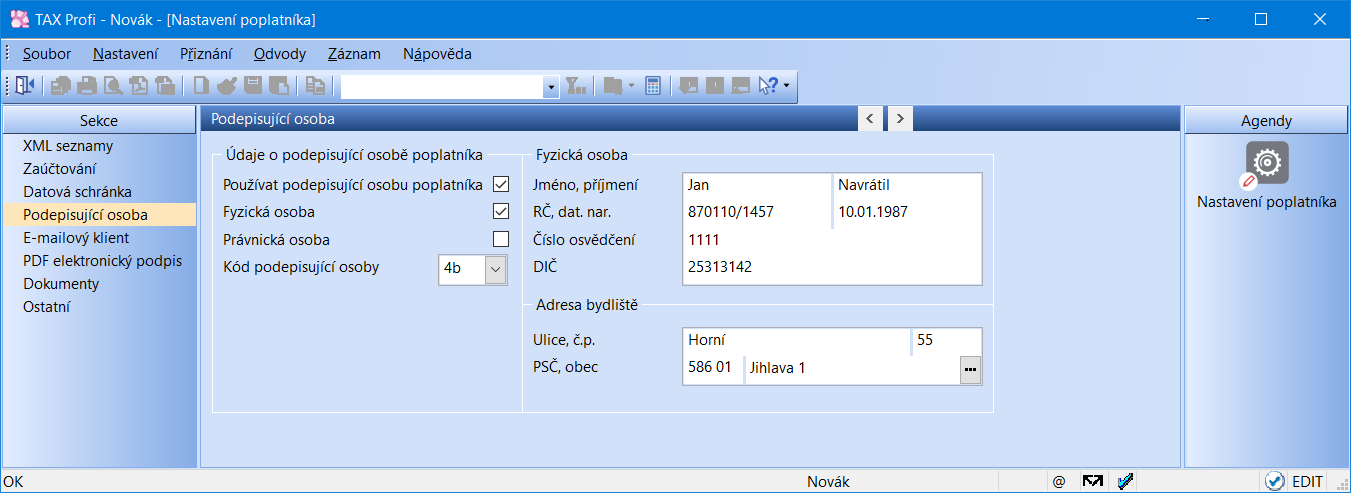
Task: Select Datová schránka in the Sekce list
Action: click(77, 191)
